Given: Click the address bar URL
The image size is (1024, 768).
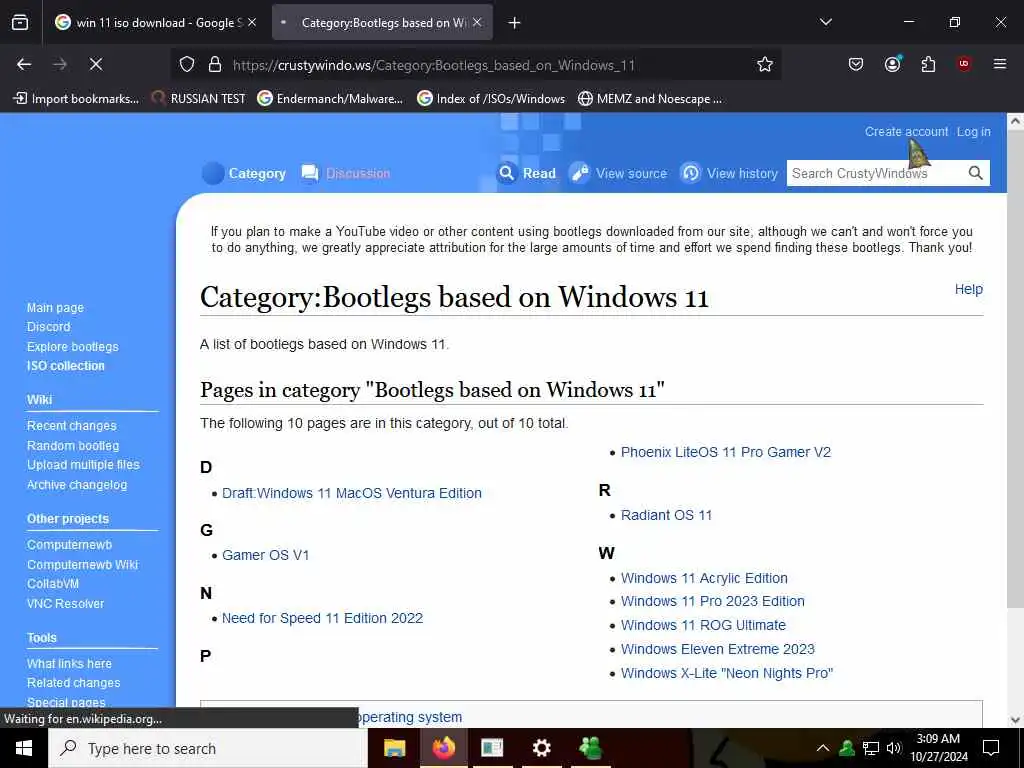Looking at the screenshot, I should click(434, 65).
